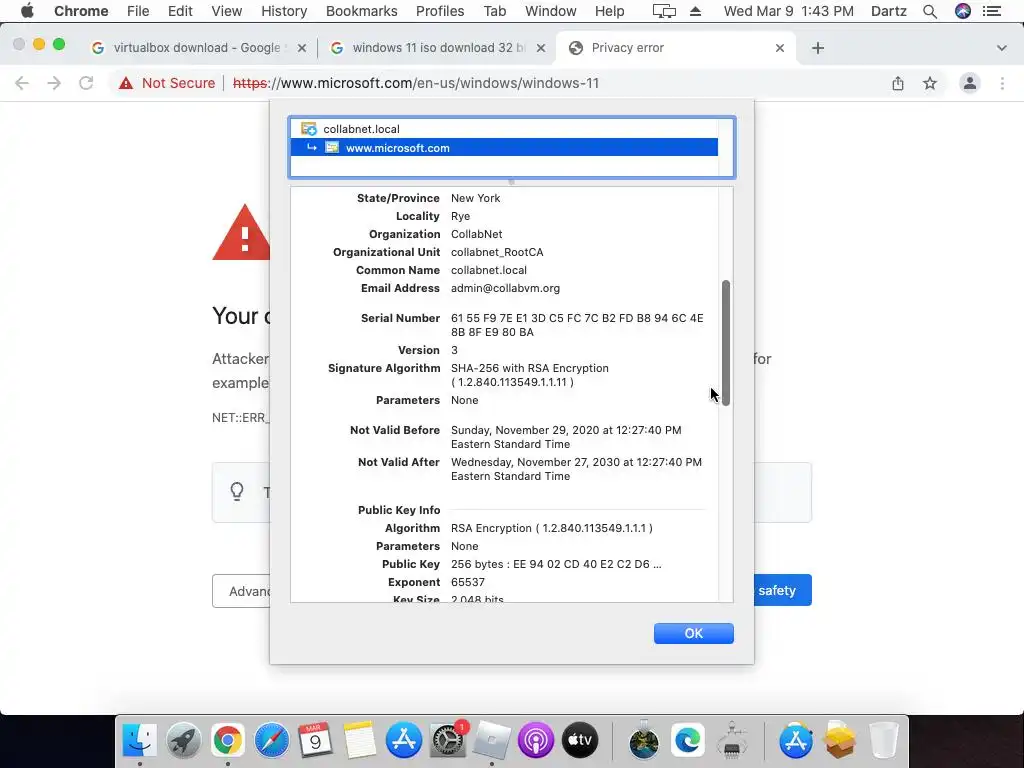Open the Profiles menu

[440, 11]
